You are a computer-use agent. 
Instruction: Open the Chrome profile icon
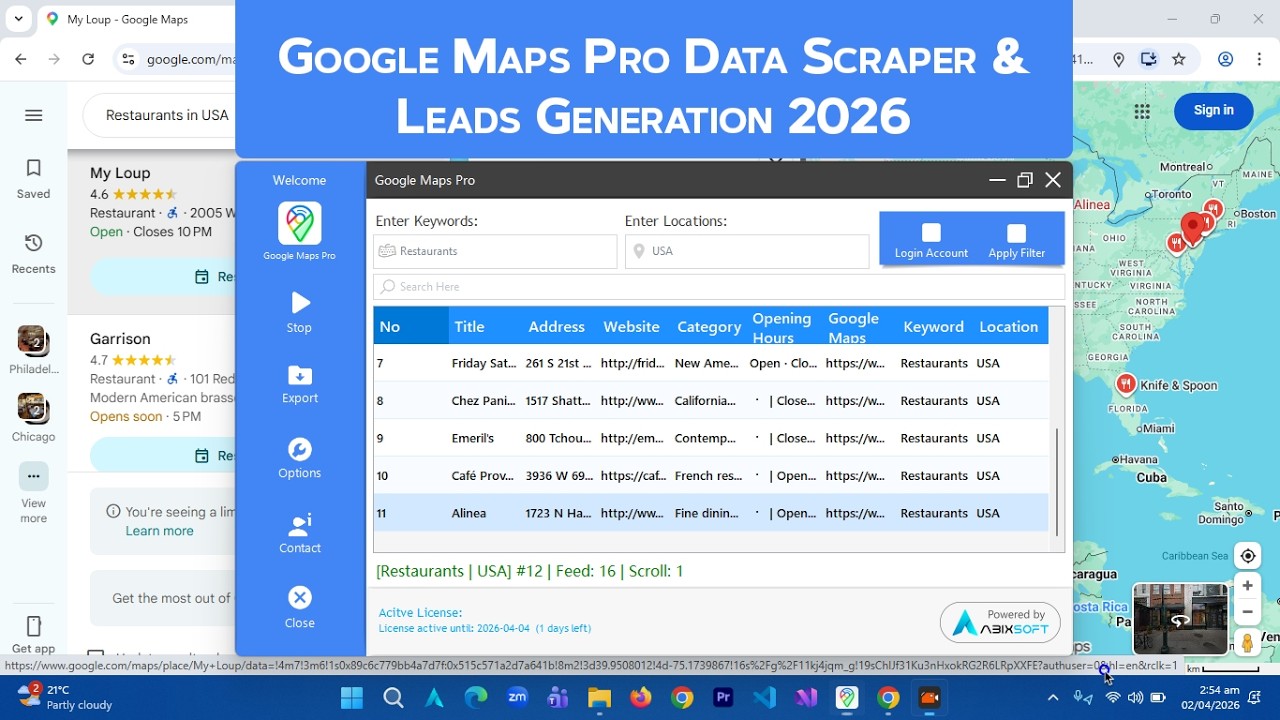tap(1225, 59)
